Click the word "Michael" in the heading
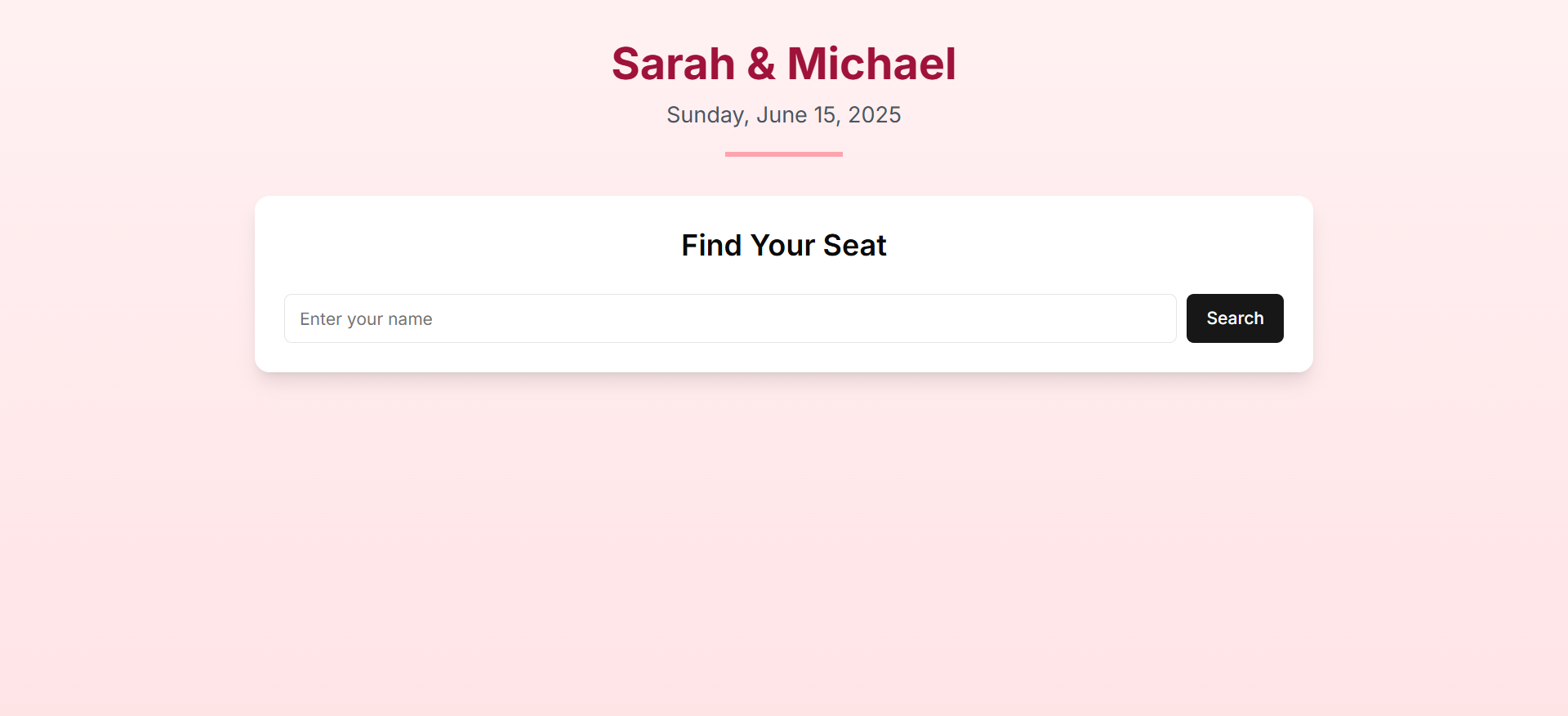Viewport: 1568px width, 716px height. click(871, 64)
